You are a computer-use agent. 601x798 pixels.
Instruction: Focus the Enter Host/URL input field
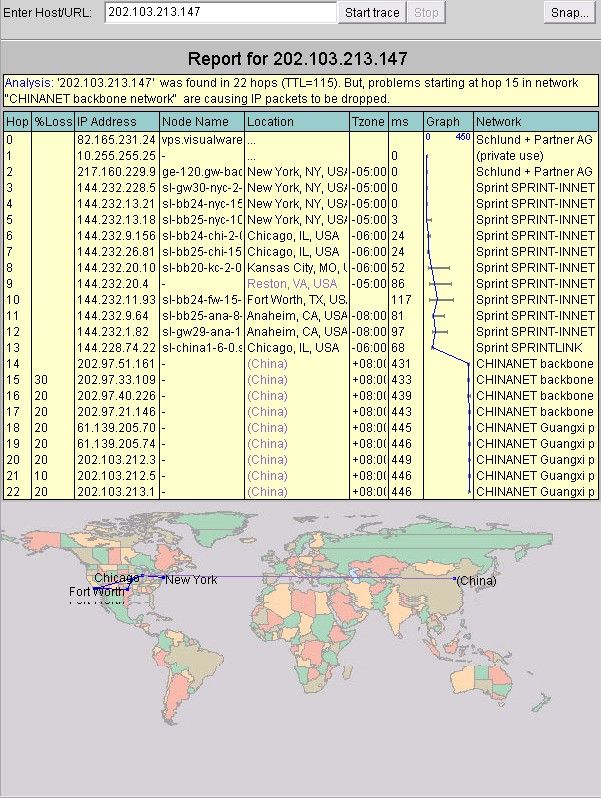[221, 12]
